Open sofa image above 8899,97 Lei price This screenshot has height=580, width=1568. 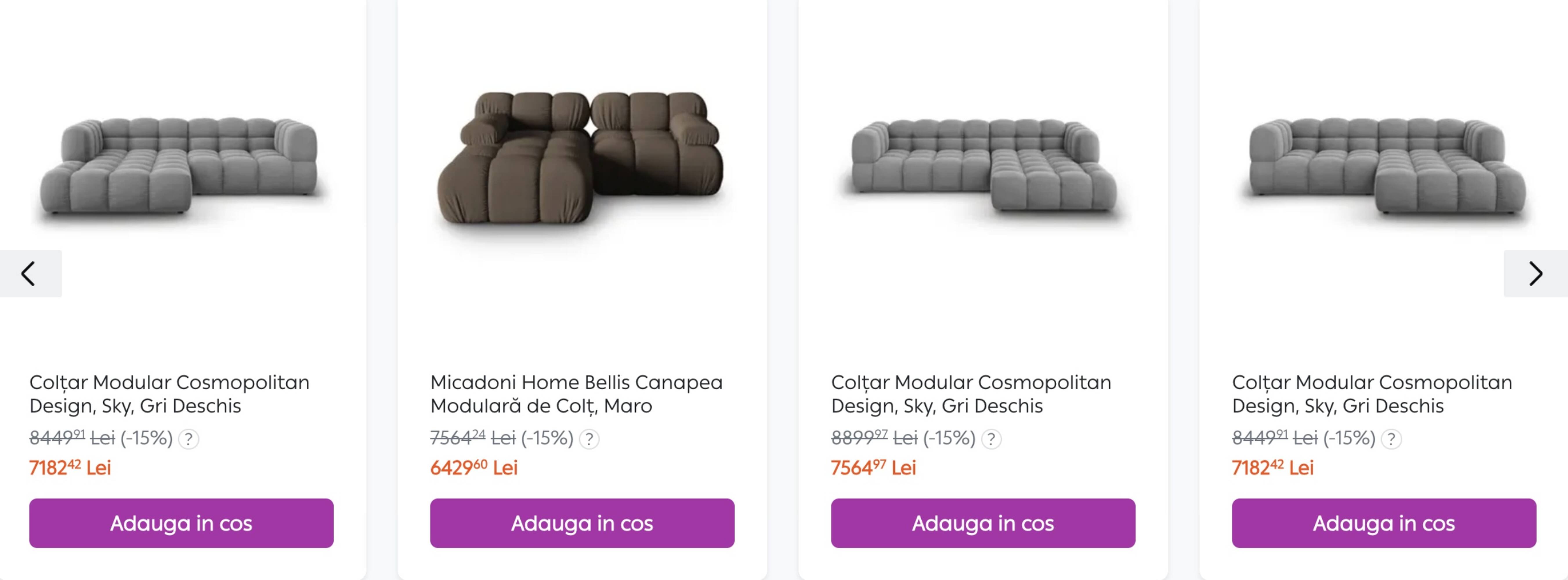pos(983,164)
